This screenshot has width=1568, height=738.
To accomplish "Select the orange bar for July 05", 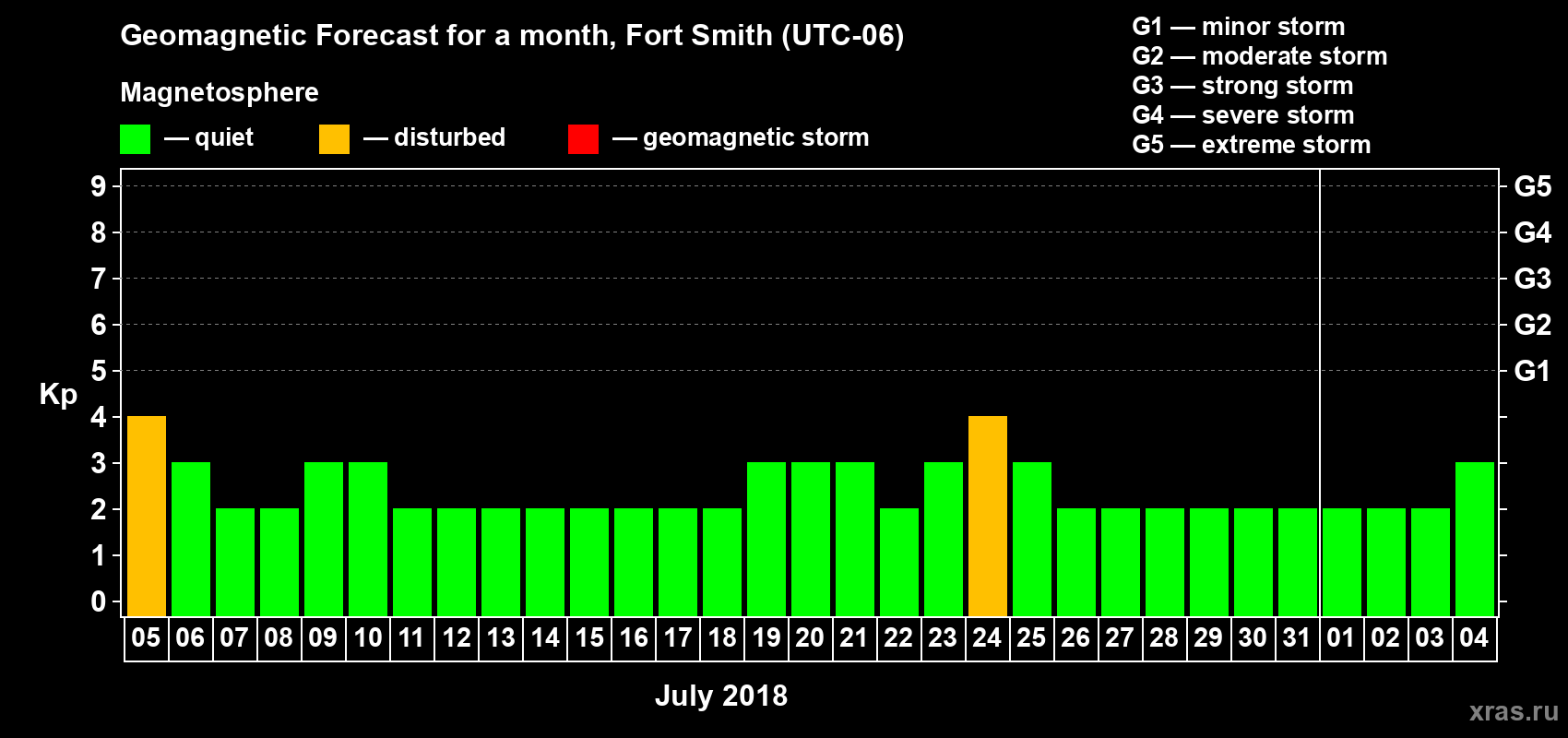I will pyautogui.click(x=147, y=516).
